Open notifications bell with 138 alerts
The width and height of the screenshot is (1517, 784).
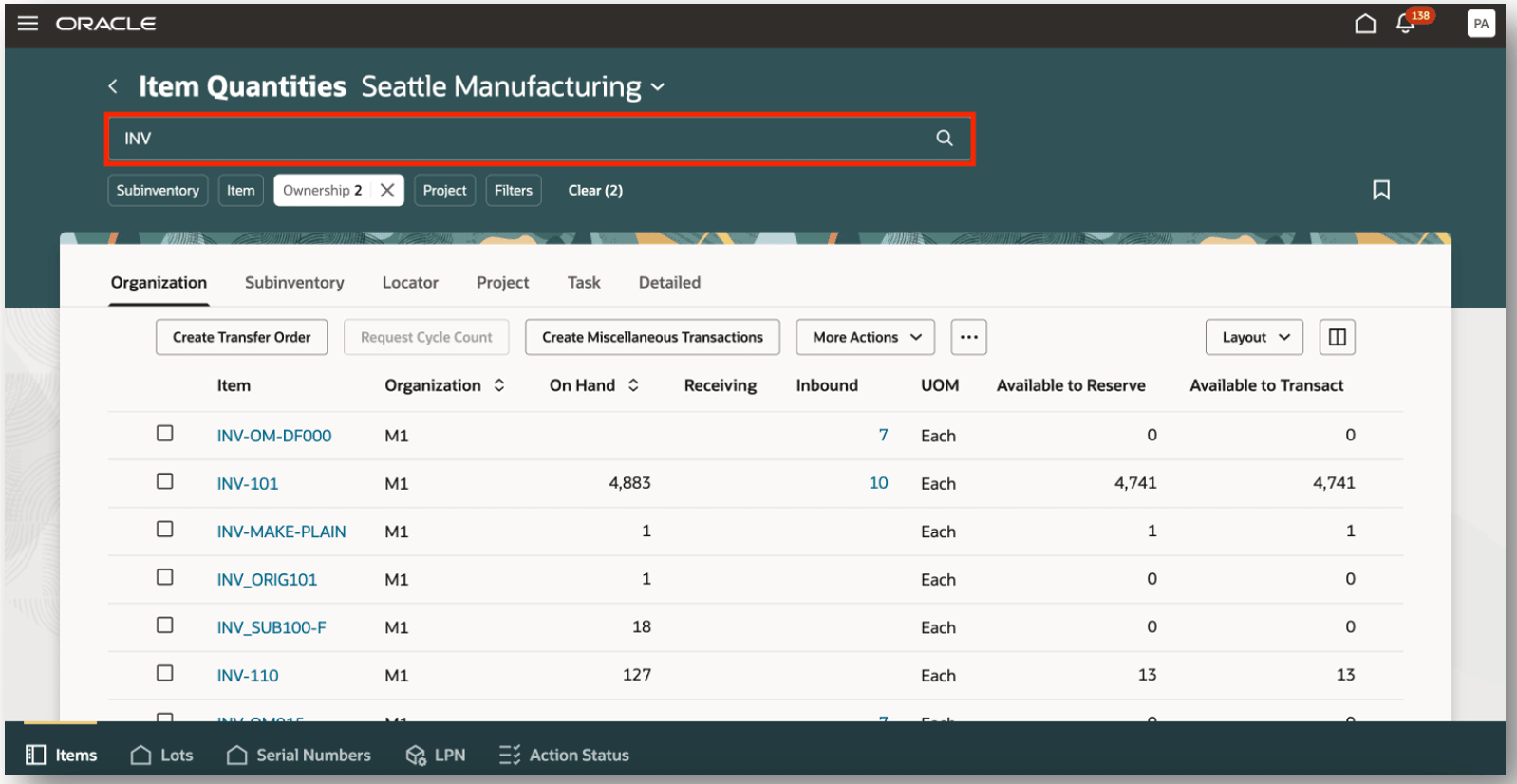[1406, 24]
